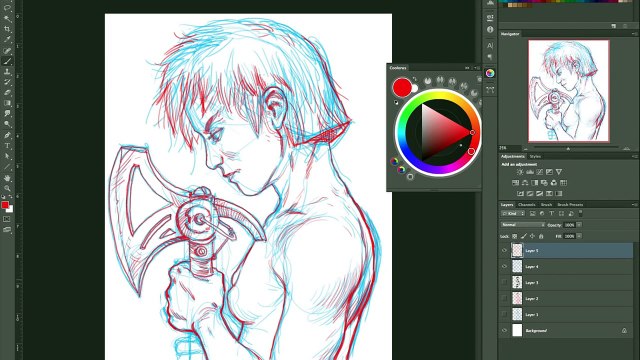Toggle visibility of Layer 4
The height and width of the screenshot is (360, 640).
pyautogui.click(x=504, y=267)
